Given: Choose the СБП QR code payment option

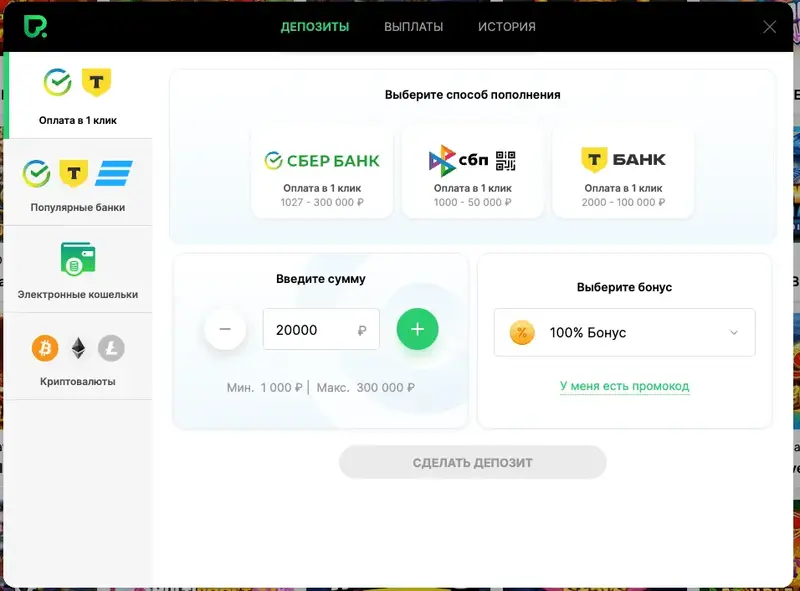Looking at the screenshot, I should click(472, 171).
